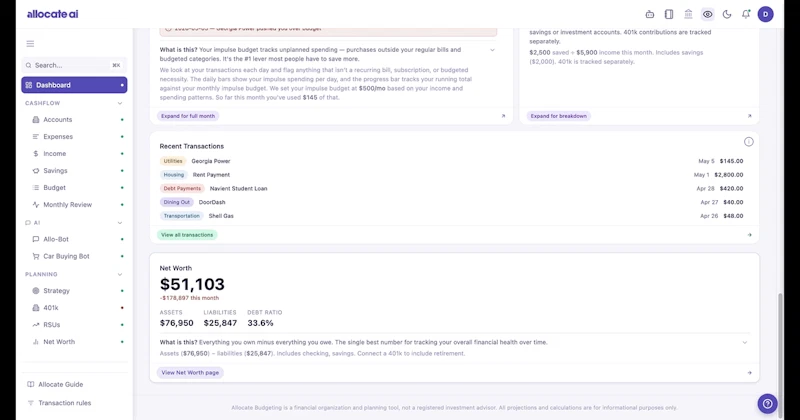Image resolution: width=800 pixels, height=420 pixels.
Task: Collapse the impulse budget What is this
Action: click(492, 50)
